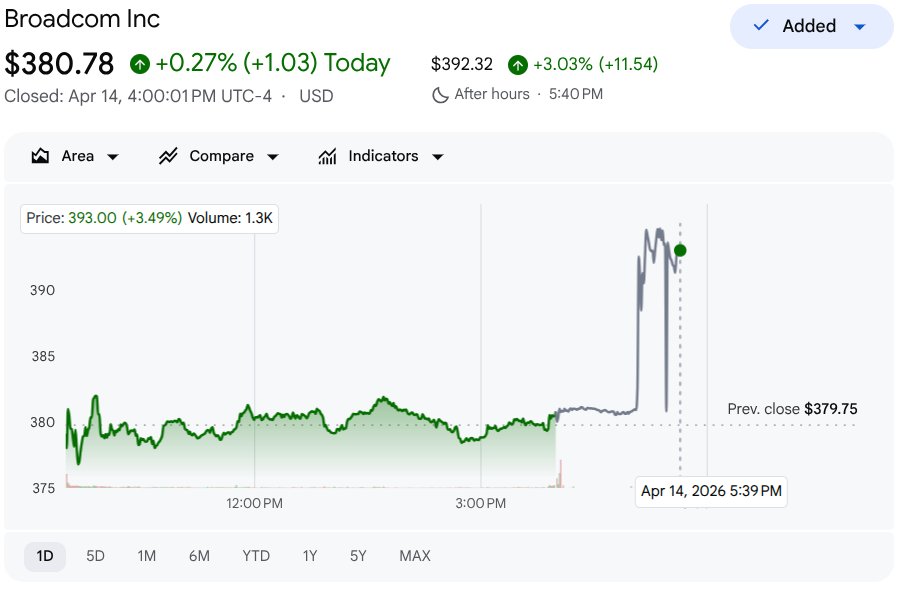
Task: Select the 1D time range tab
Action: [x=45, y=556]
